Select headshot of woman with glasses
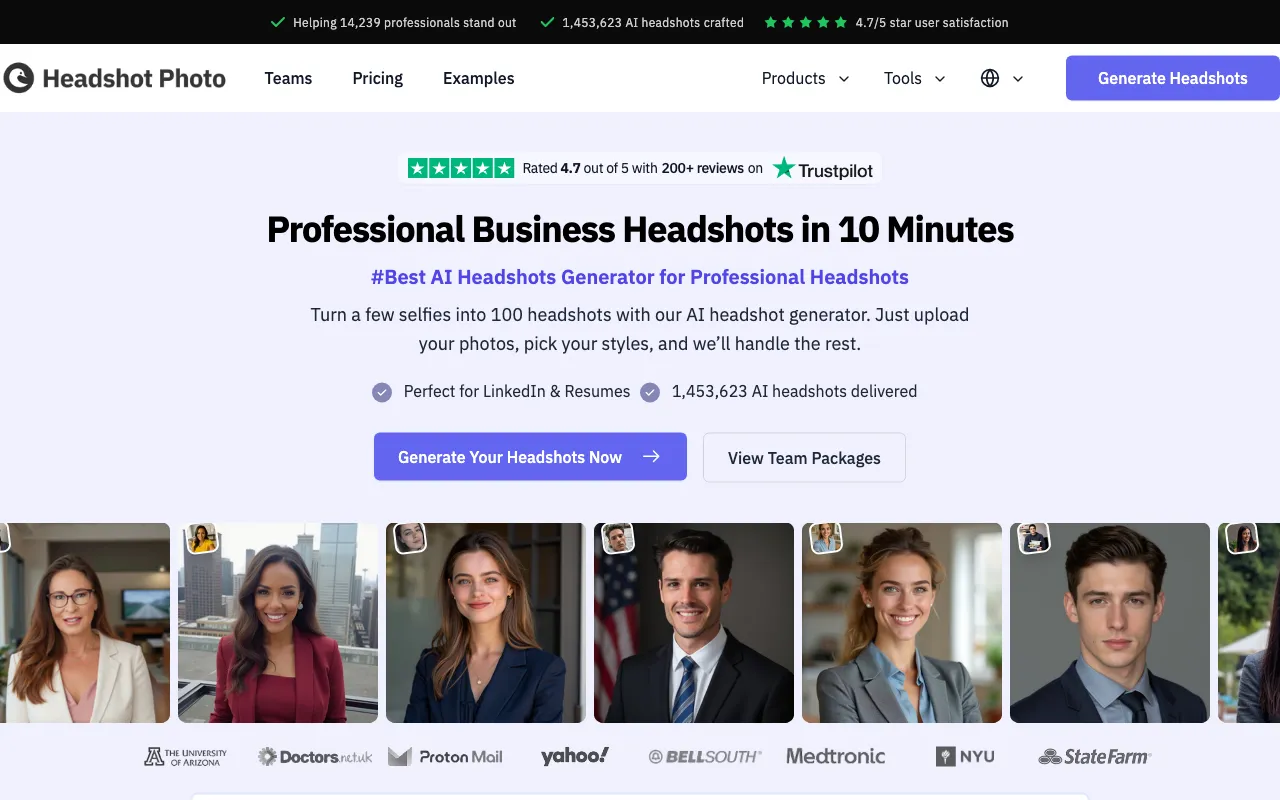The height and width of the screenshot is (800, 1280). click(x=85, y=623)
